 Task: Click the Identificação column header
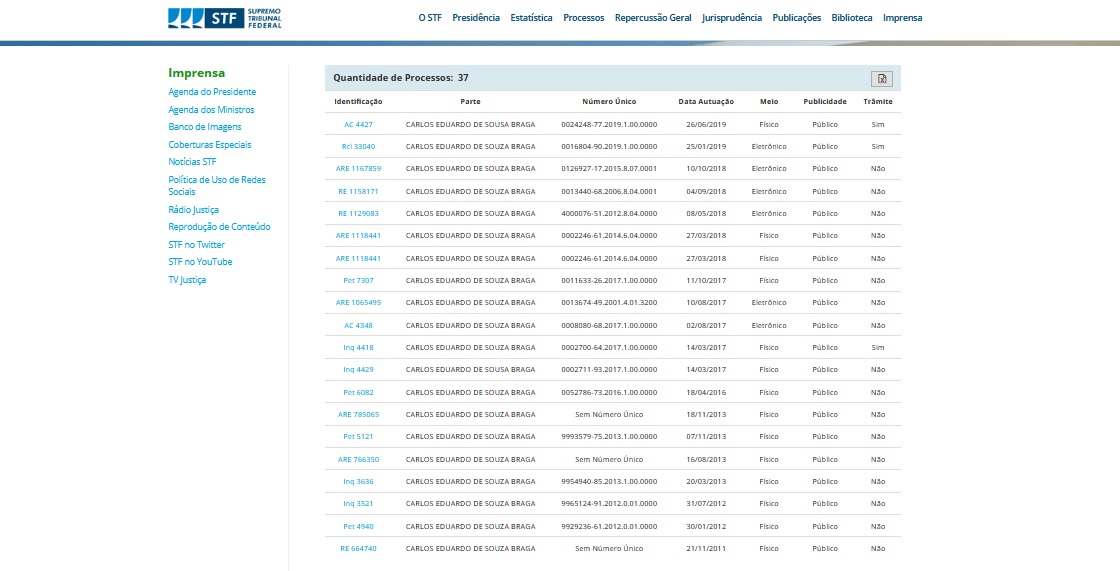coord(358,102)
